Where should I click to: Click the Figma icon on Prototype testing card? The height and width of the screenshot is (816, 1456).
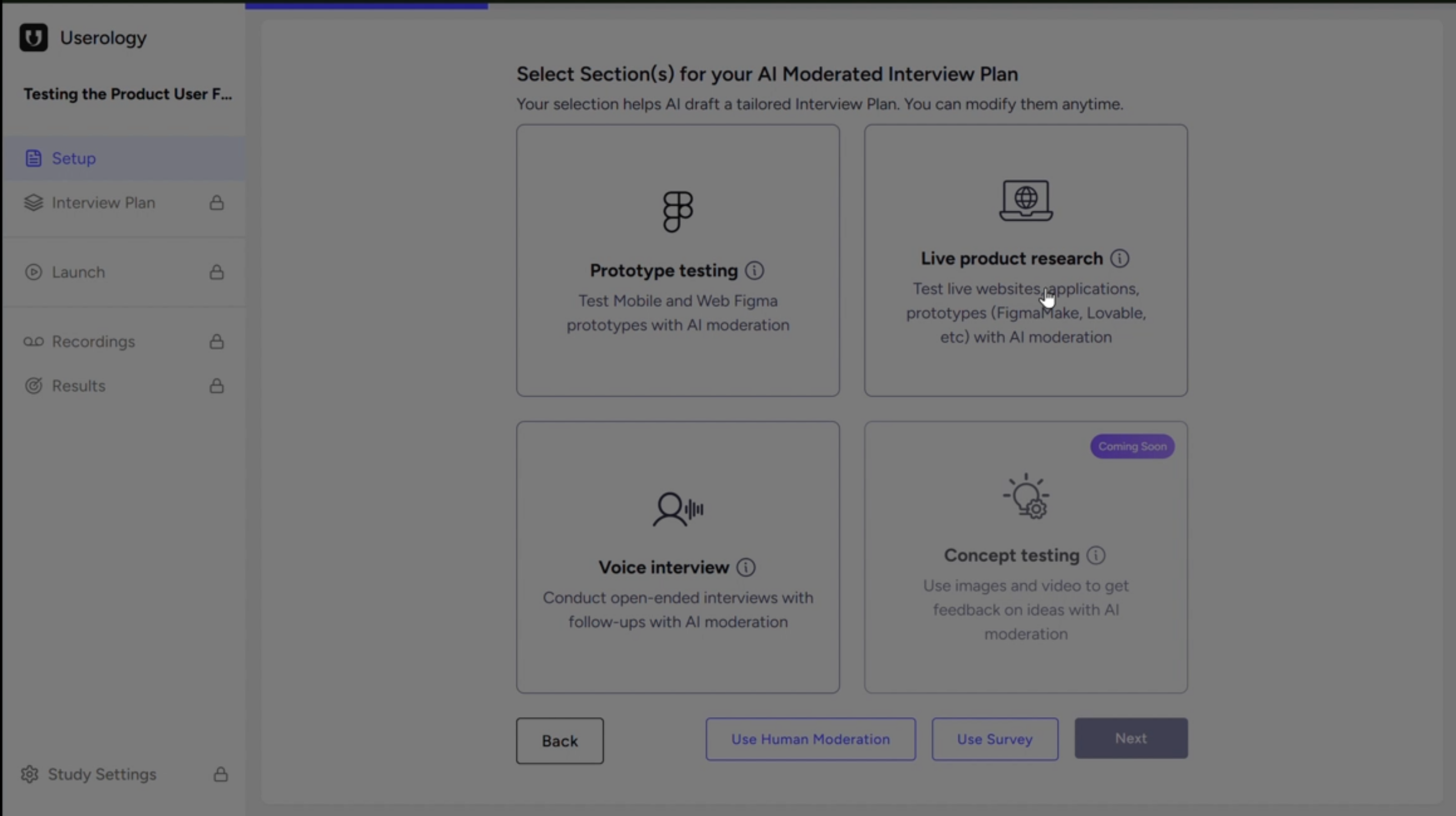tap(677, 211)
